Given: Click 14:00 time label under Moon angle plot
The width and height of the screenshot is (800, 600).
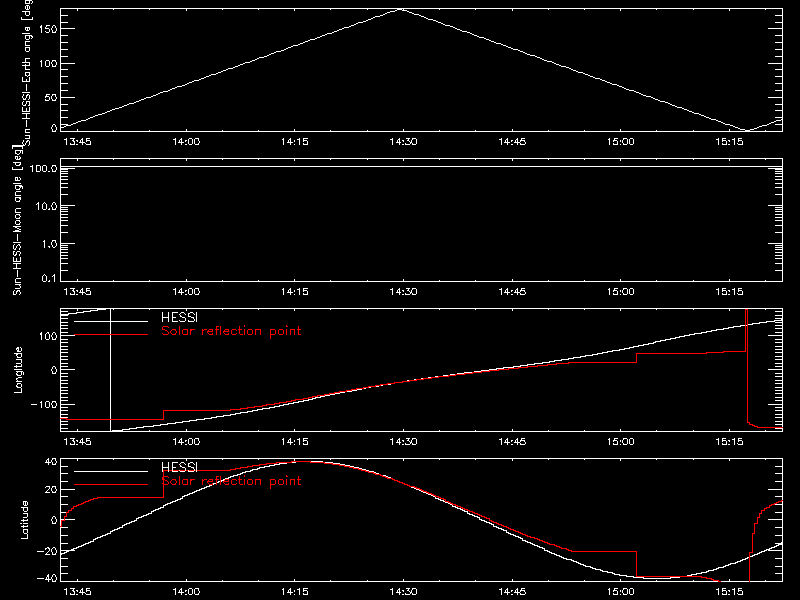Looking at the screenshot, I should click(186, 292).
